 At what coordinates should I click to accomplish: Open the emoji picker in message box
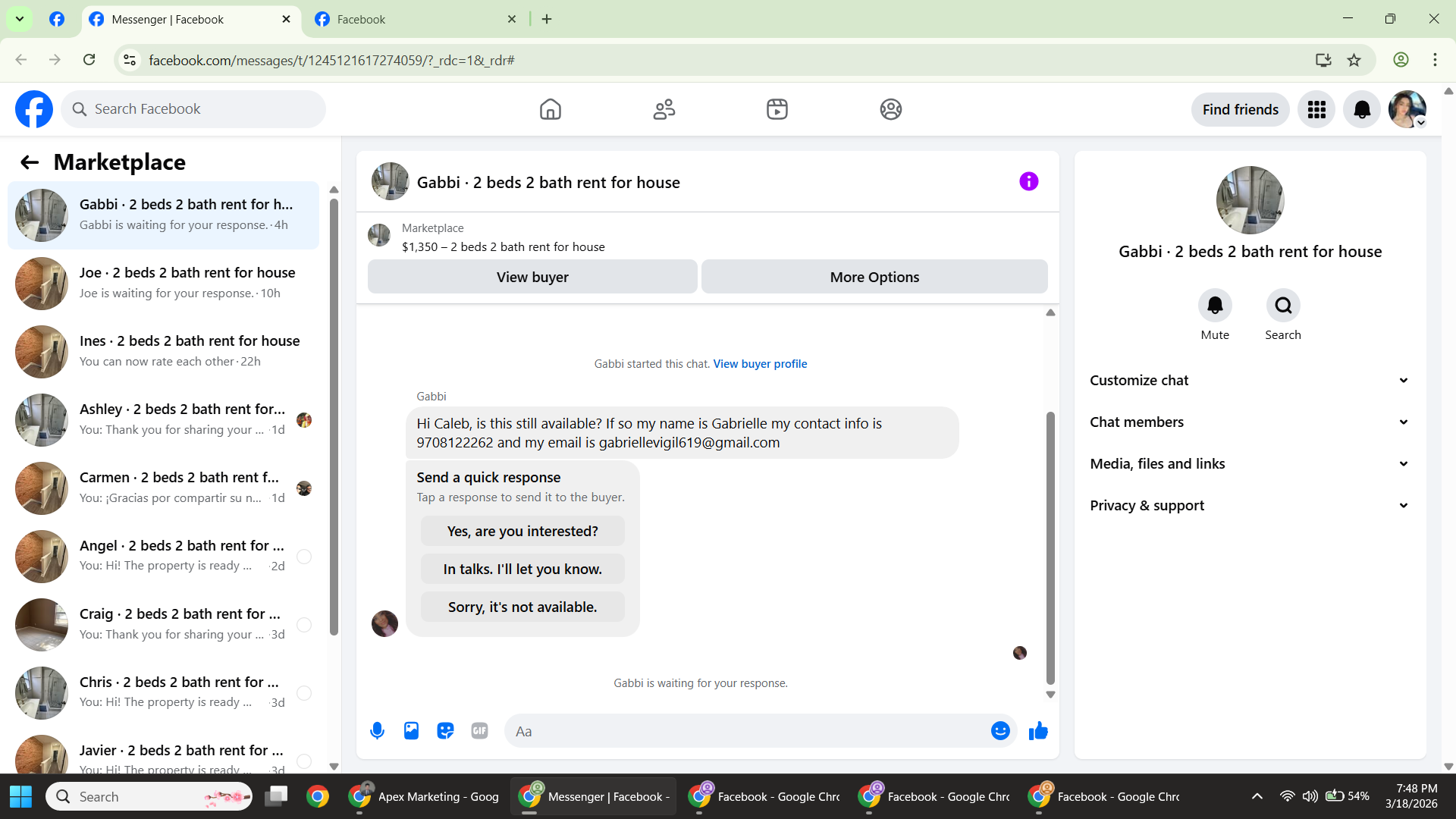[1000, 731]
